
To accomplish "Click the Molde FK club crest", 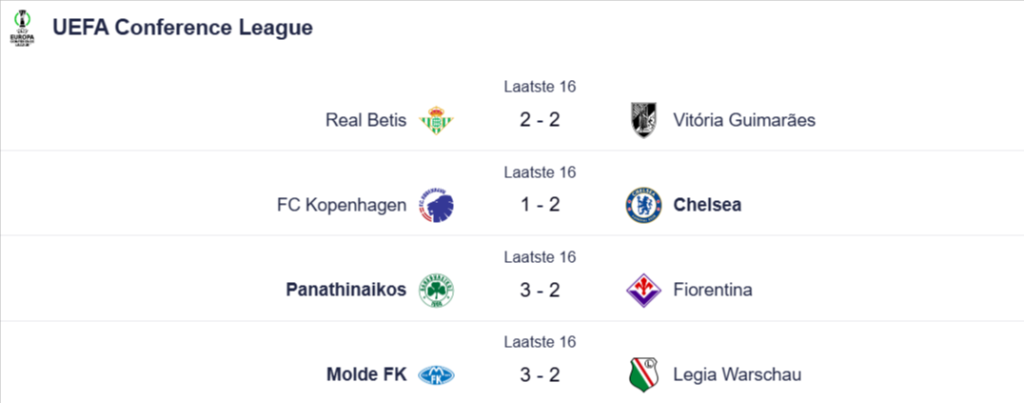I will 437,375.
